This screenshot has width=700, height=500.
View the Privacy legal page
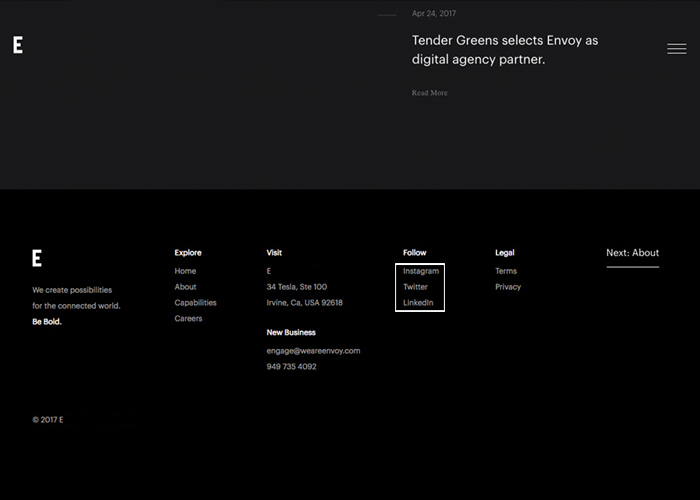(508, 287)
